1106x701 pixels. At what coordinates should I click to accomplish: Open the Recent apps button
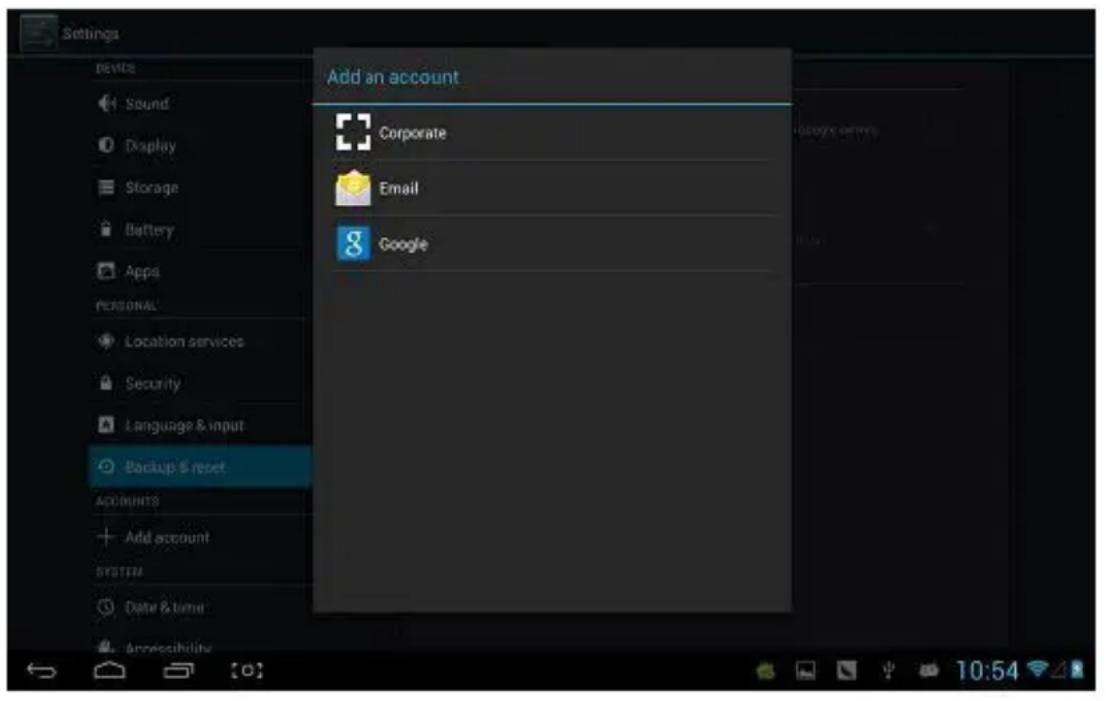tap(178, 670)
